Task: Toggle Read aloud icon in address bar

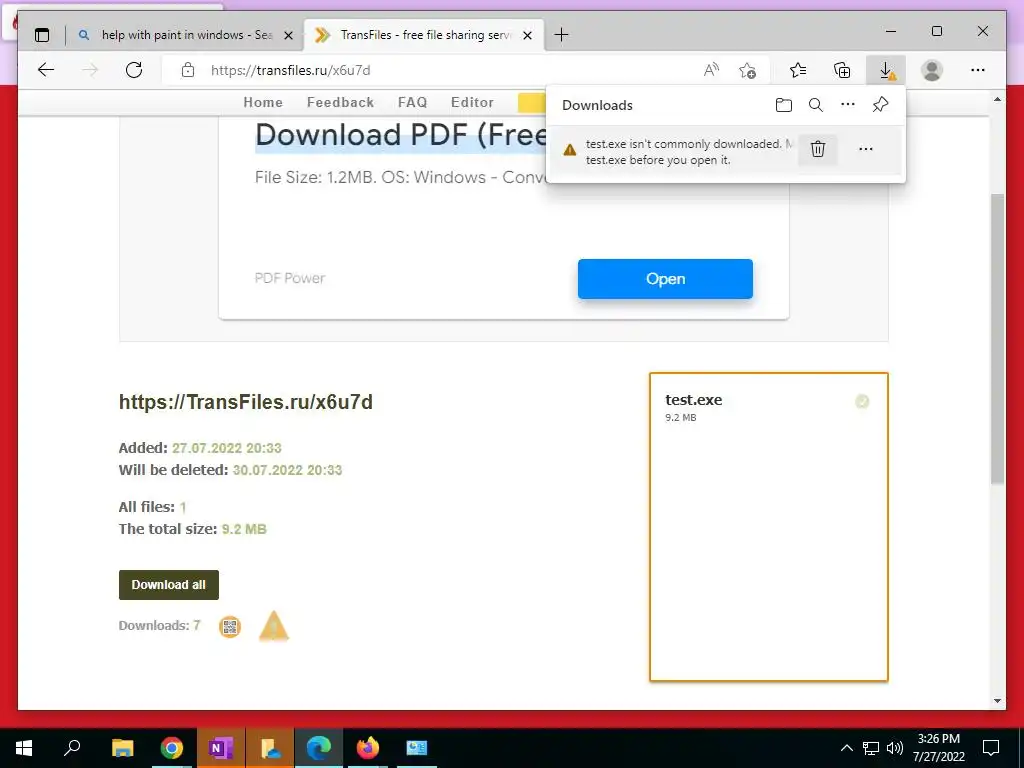Action: tap(711, 70)
